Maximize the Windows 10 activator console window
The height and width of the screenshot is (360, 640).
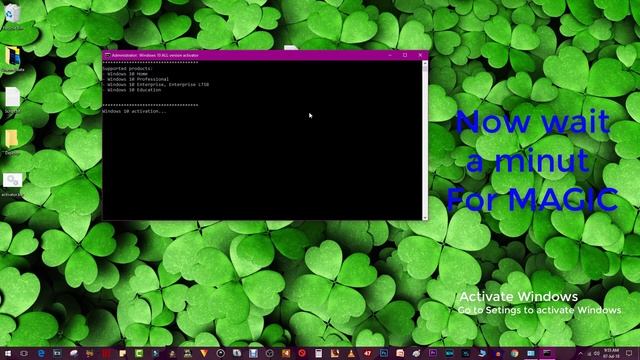[x=405, y=55]
